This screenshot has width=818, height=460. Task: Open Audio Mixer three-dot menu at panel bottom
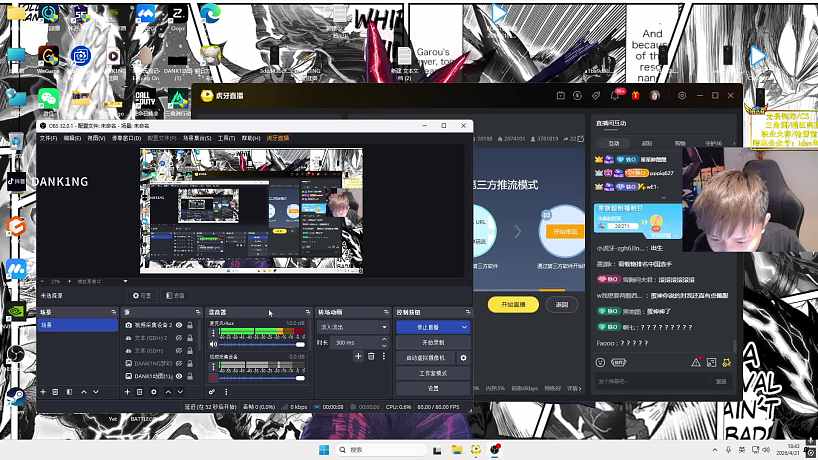click(226, 392)
